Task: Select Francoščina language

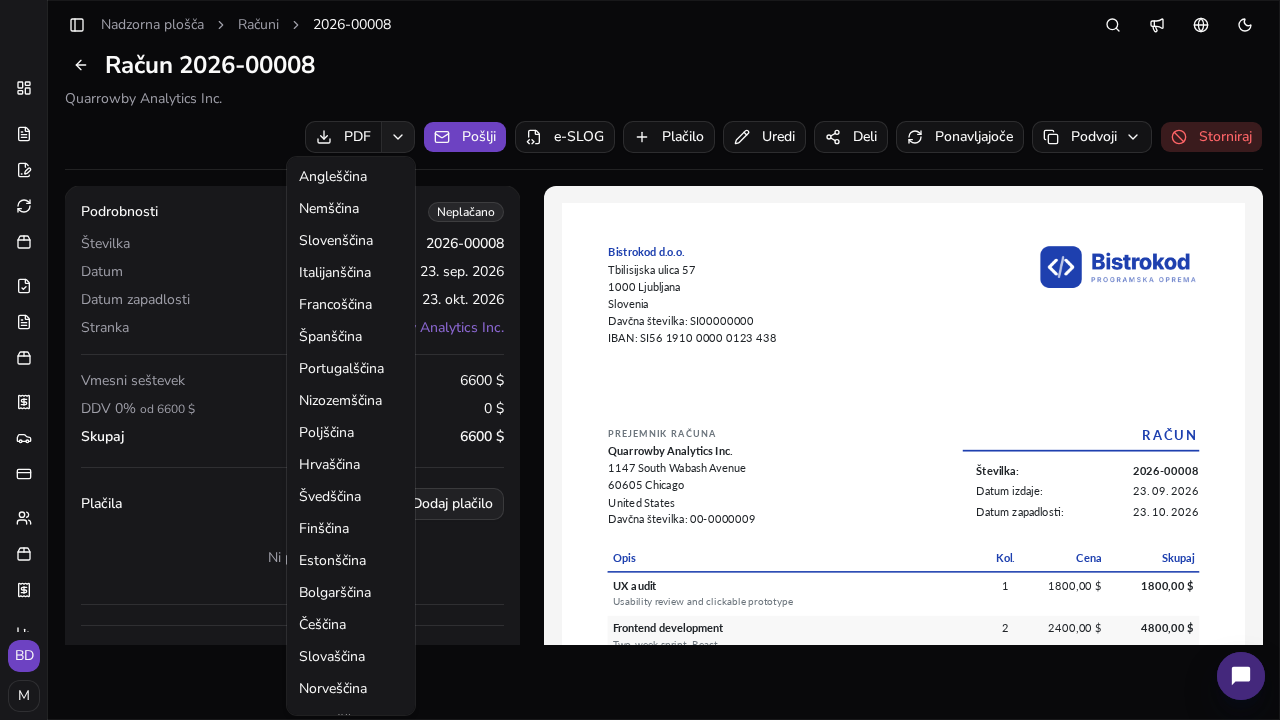Action: pos(351,305)
